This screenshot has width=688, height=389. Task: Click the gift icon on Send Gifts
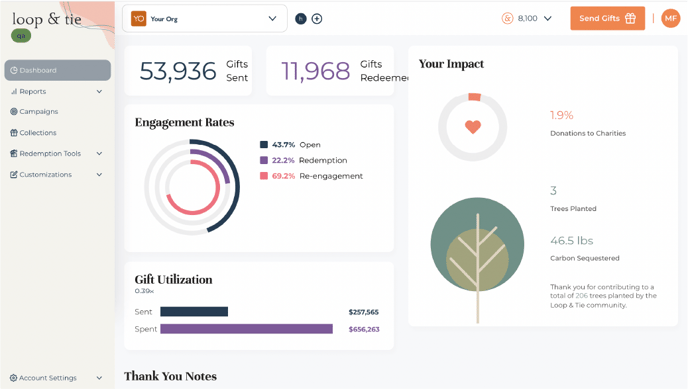[630, 18]
